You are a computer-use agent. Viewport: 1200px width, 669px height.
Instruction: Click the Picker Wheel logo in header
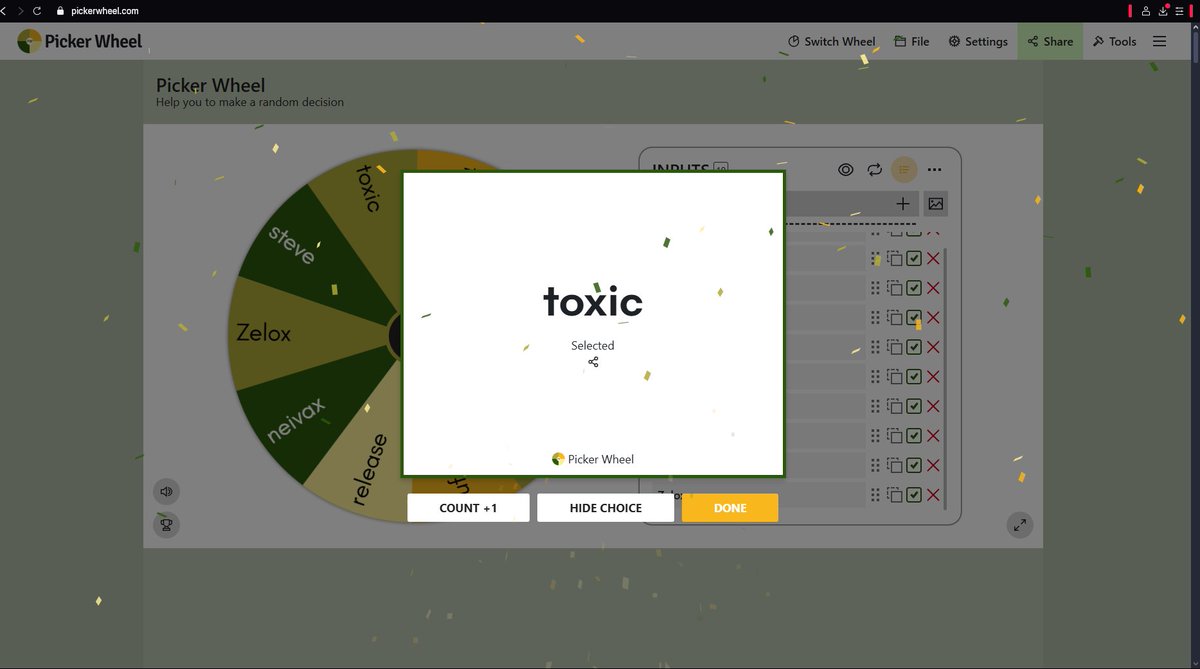click(x=80, y=41)
